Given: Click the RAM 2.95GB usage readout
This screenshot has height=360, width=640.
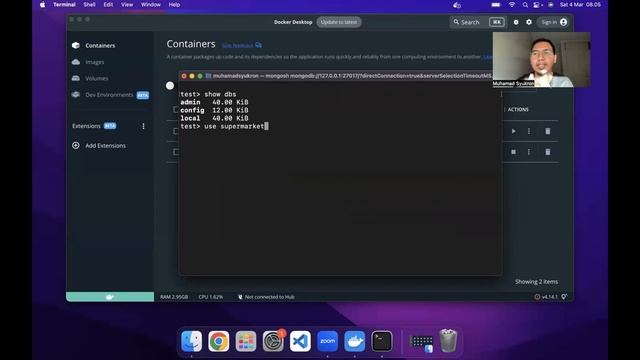Looking at the screenshot, I should (174, 297).
